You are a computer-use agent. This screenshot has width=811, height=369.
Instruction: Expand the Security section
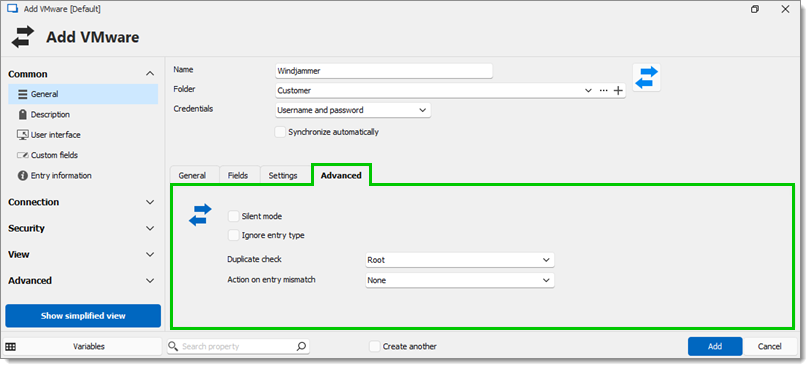(x=150, y=228)
